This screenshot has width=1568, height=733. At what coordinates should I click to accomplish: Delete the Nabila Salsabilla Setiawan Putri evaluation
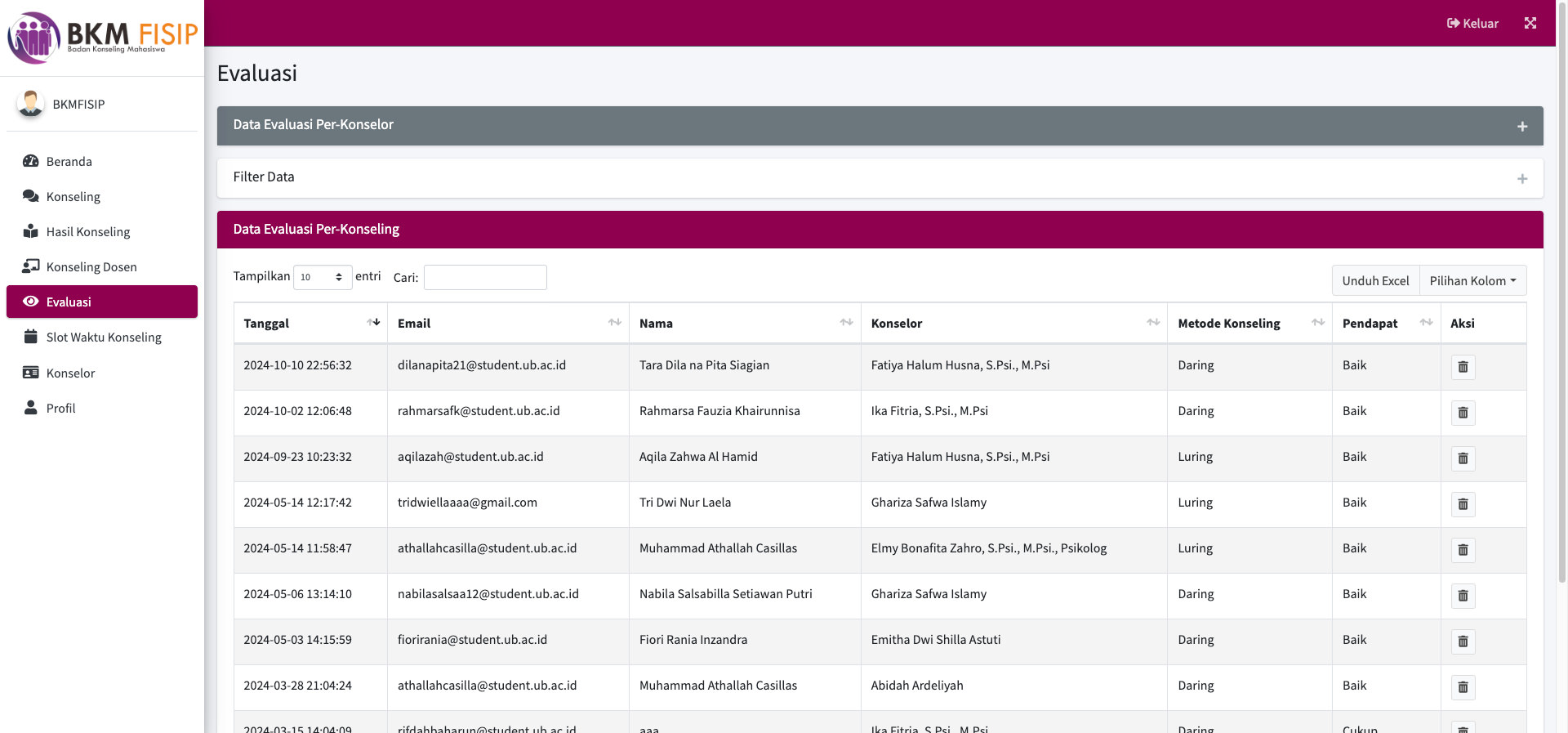[x=1463, y=596]
